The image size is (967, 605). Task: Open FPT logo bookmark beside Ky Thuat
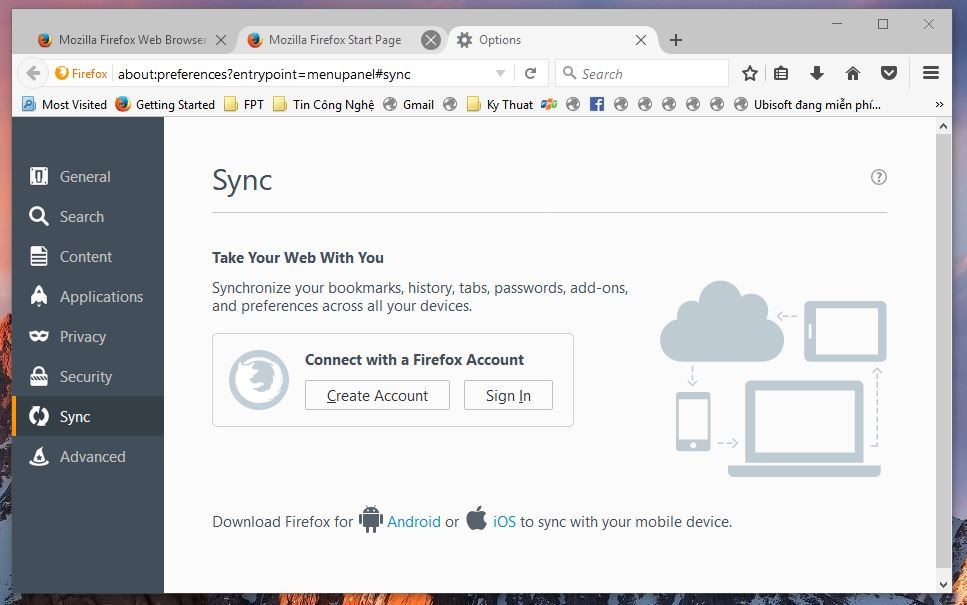pyautogui.click(x=548, y=104)
